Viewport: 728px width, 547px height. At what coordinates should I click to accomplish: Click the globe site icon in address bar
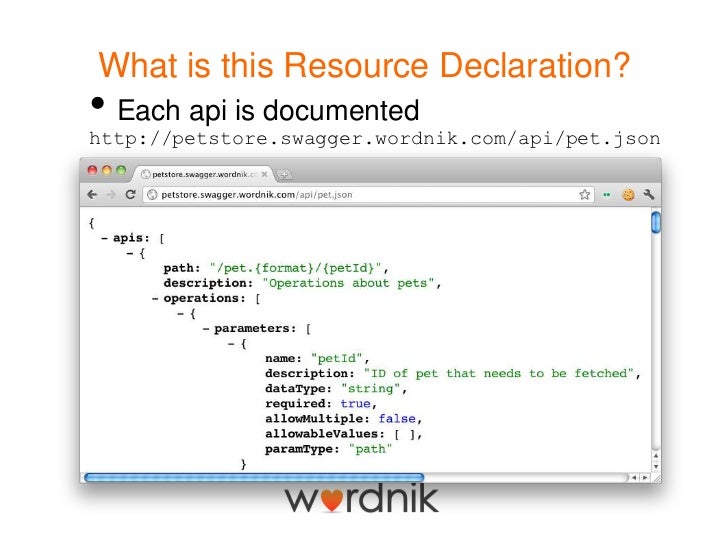[x=152, y=195]
